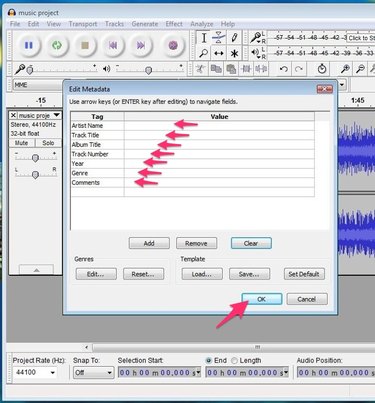Image resolution: width=375 pixels, height=403 pixels.
Task: Click the Template Load... button
Action: (202, 274)
